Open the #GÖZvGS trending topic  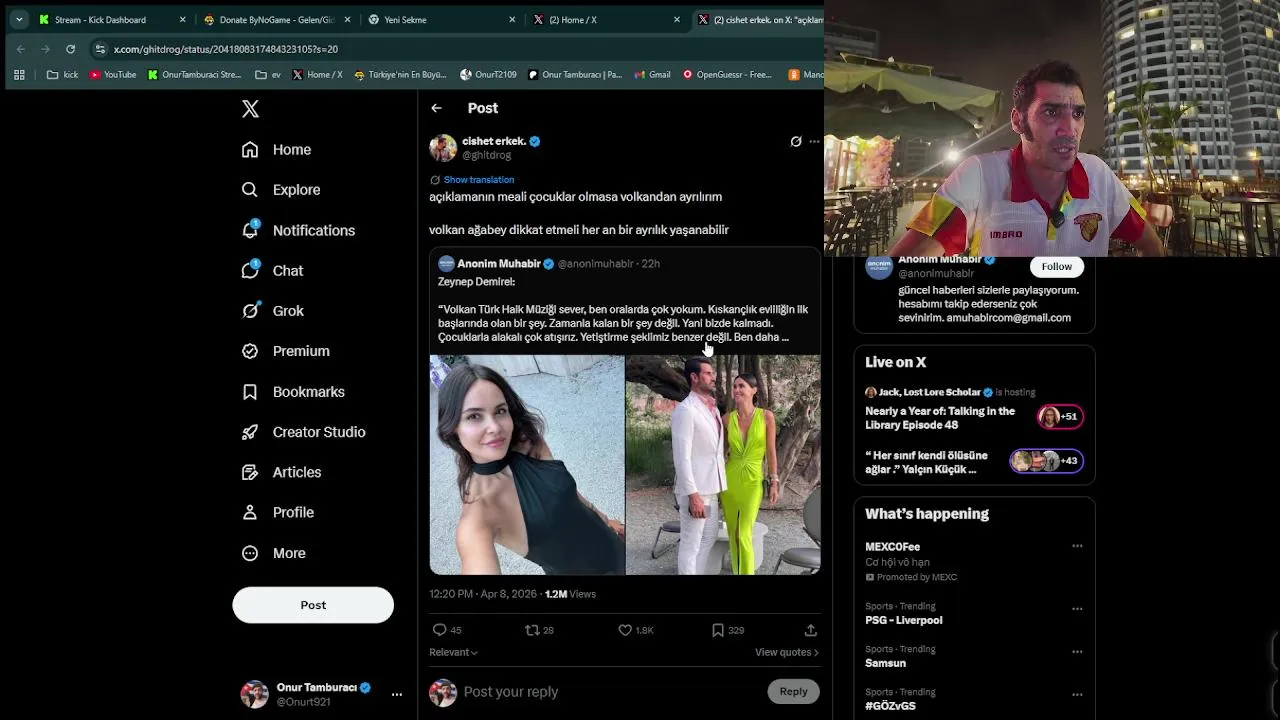click(x=890, y=706)
